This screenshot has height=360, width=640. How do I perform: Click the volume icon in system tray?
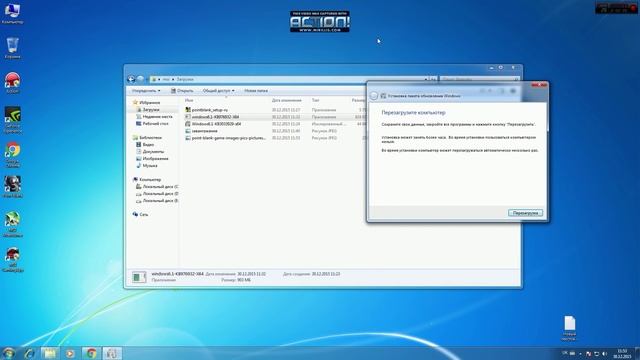[604, 353]
